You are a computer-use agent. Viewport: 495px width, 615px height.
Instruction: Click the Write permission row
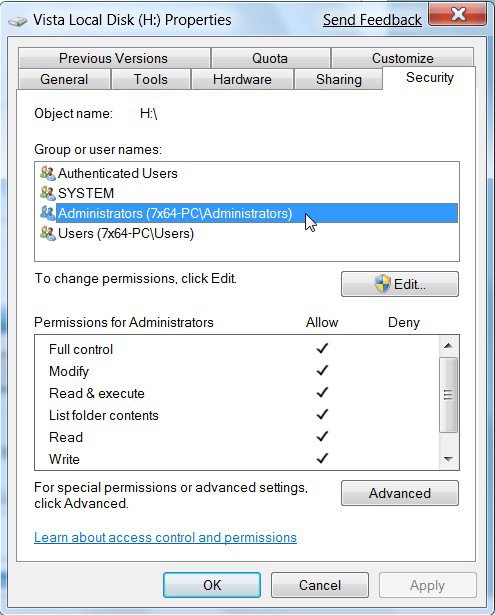coord(237,459)
